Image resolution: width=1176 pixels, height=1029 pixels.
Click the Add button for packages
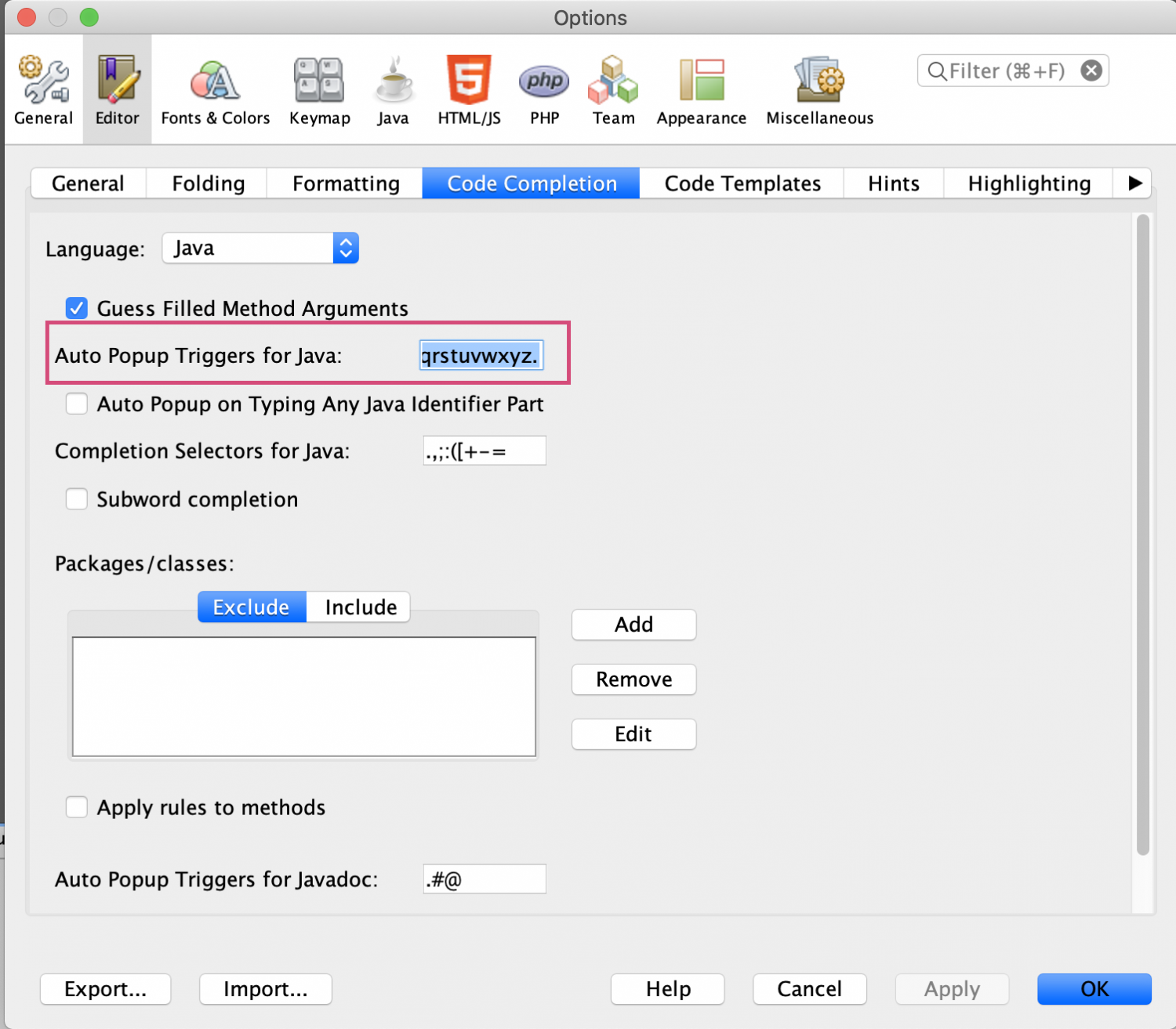[633, 625]
